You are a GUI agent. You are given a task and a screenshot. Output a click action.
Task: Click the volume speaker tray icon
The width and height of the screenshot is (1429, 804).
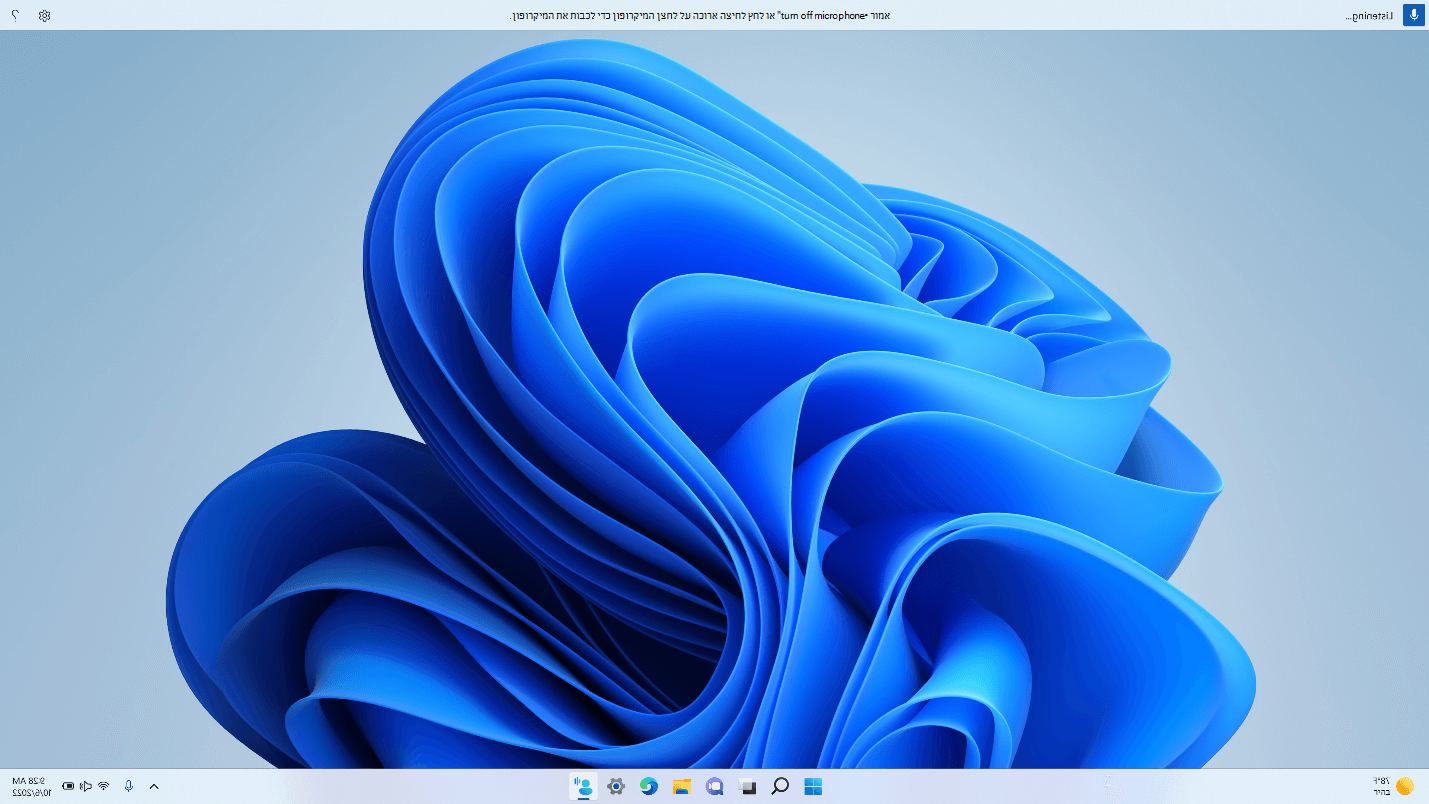86,786
